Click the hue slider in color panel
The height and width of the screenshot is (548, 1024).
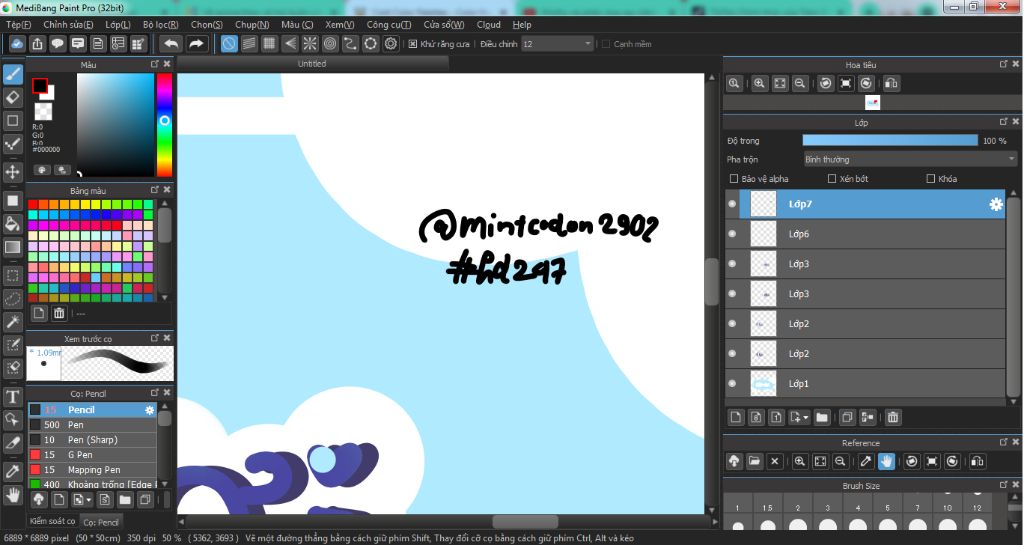click(164, 124)
